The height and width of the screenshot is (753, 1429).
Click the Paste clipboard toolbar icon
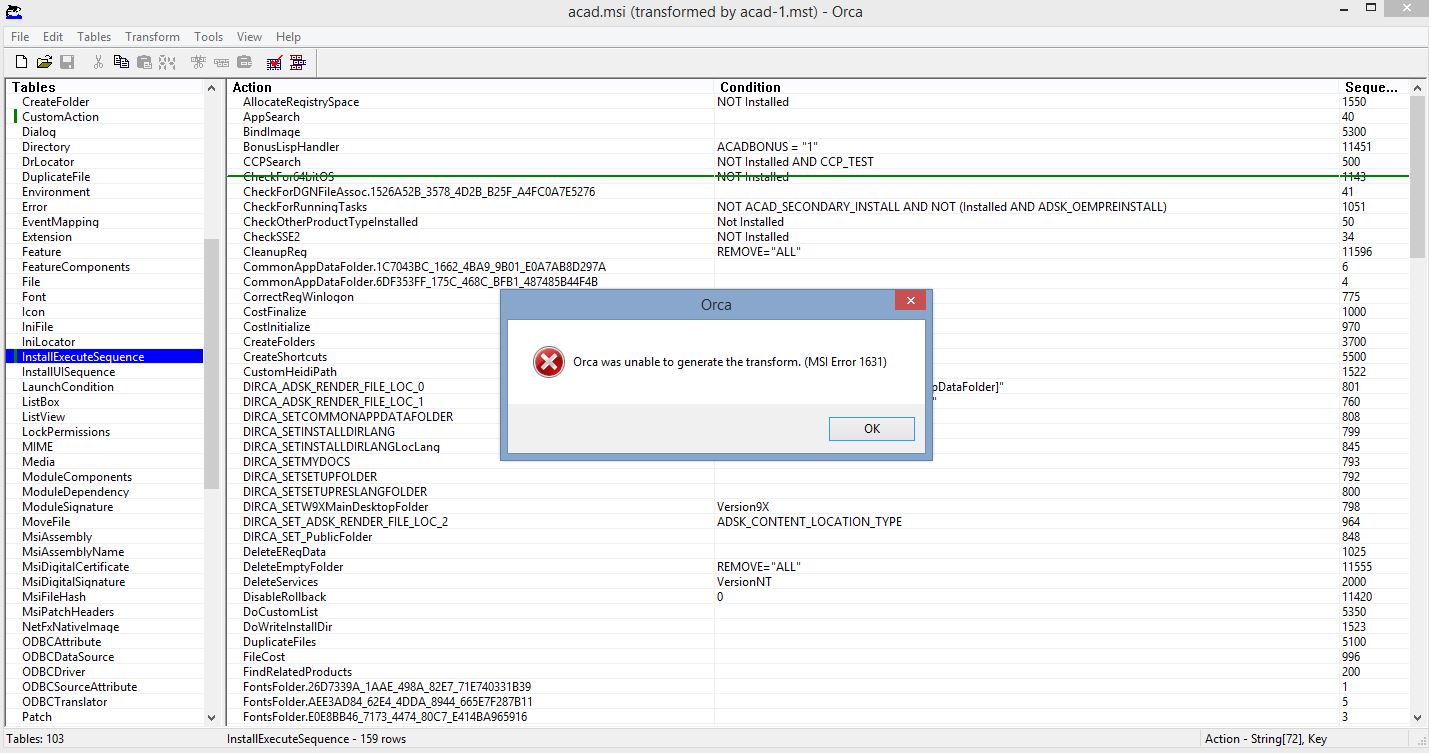[144, 62]
